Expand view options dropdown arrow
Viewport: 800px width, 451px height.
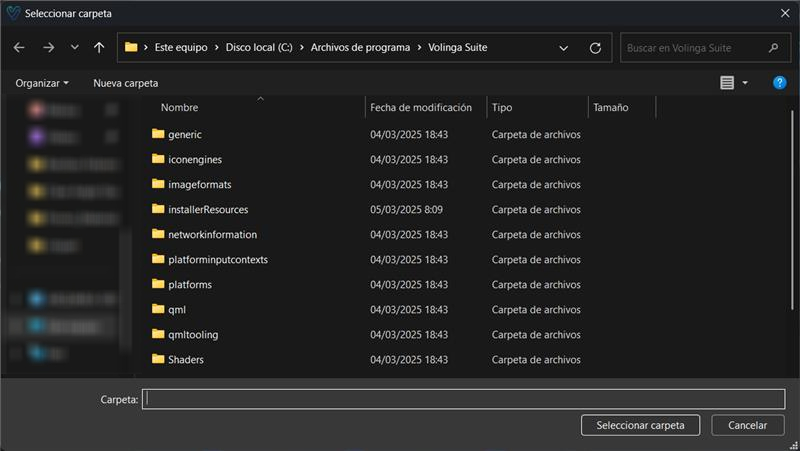tap(745, 83)
